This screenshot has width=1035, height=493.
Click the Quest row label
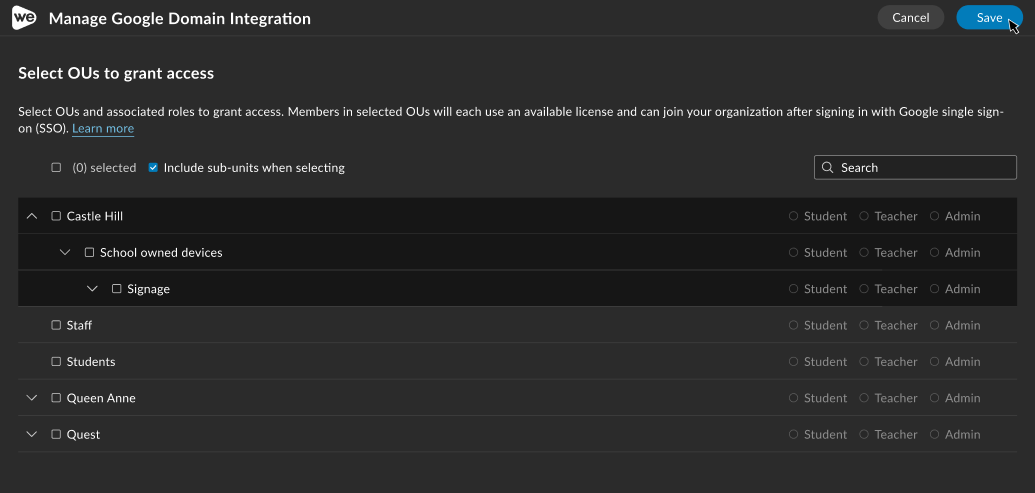point(83,434)
